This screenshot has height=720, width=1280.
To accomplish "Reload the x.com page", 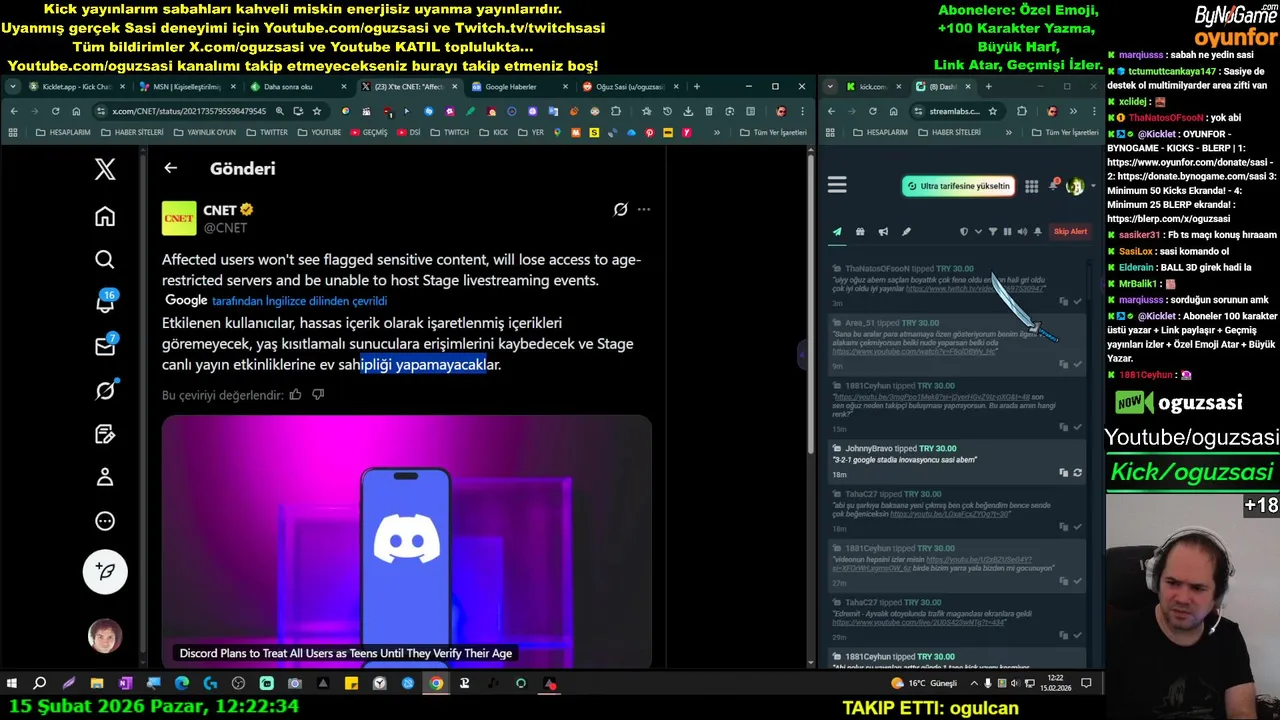I will tap(55, 111).
